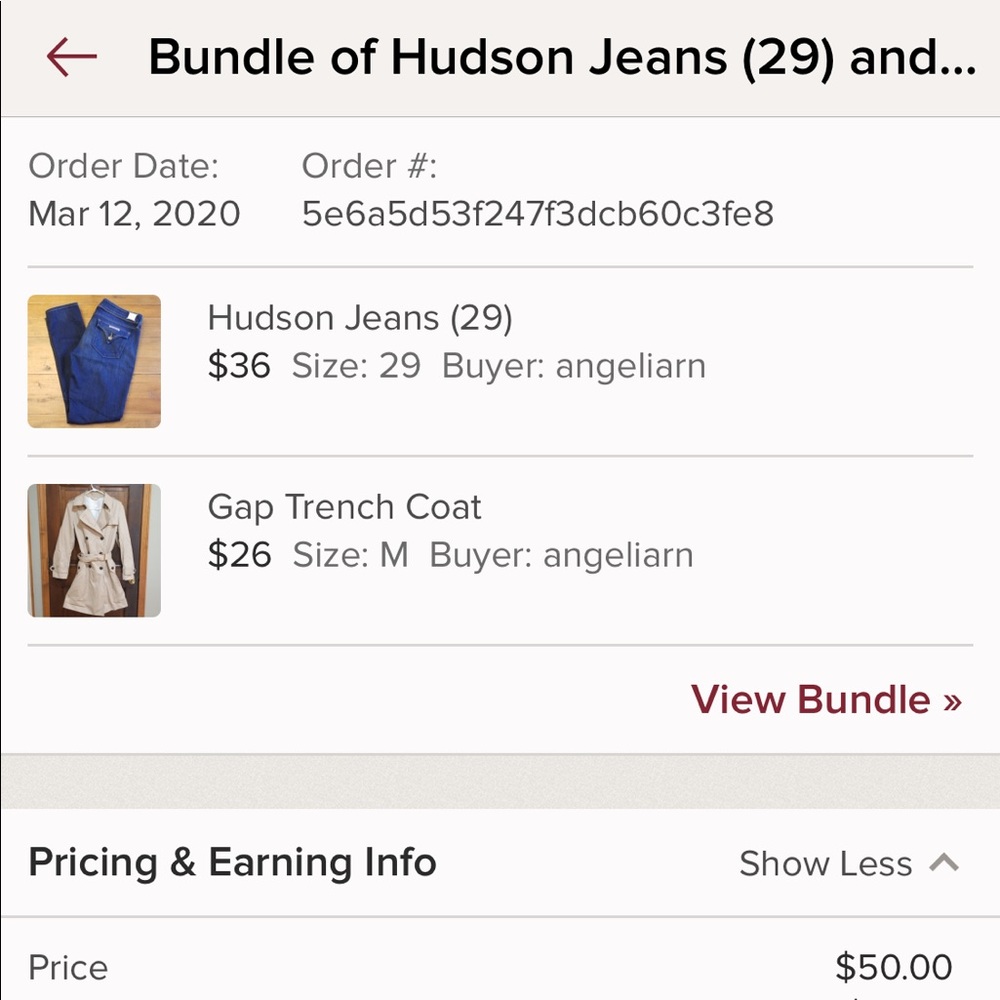Click the $26 price on Gap Trench Coat

point(239,555)
